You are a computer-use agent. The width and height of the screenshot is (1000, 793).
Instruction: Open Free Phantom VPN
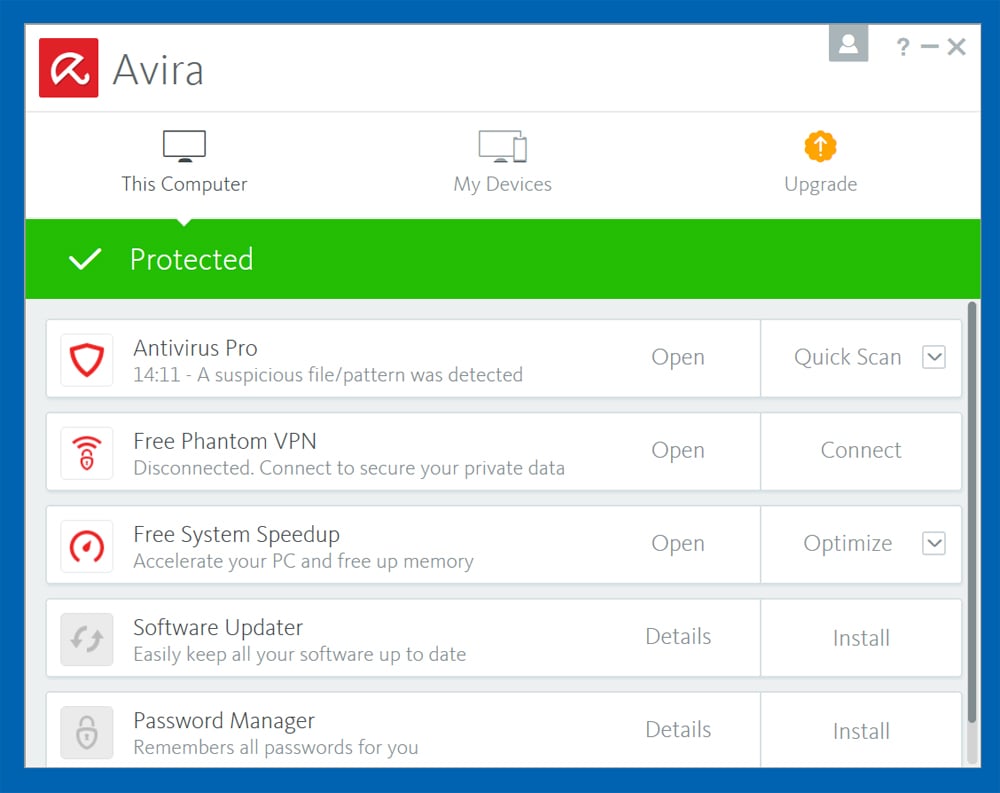pyautogui.click(x=678, y=450)
